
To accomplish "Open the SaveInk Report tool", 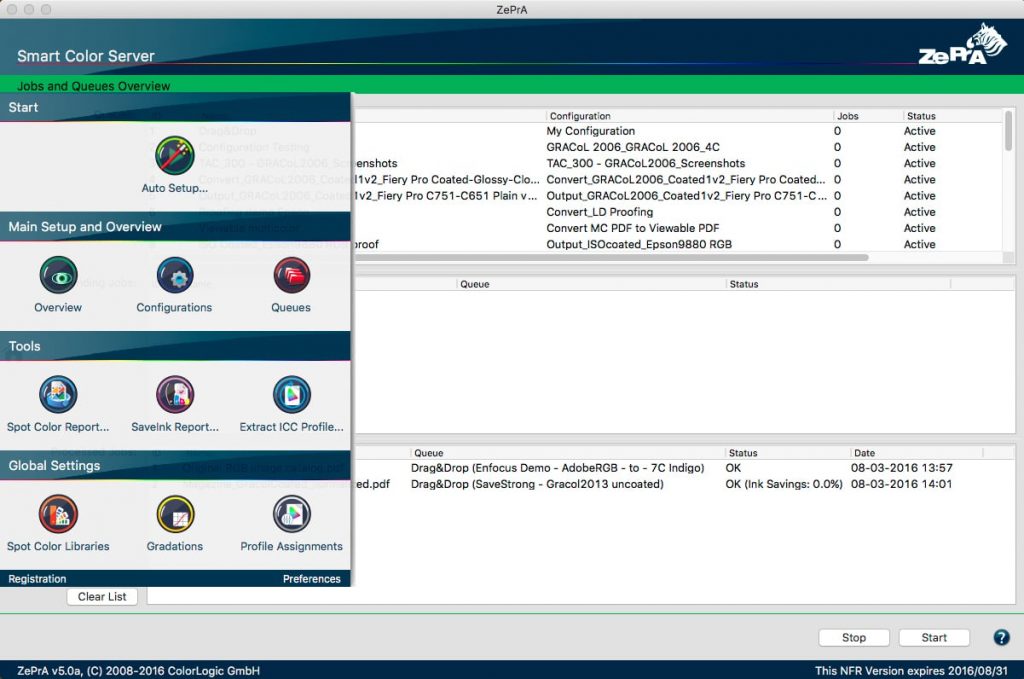I will 175,395.
